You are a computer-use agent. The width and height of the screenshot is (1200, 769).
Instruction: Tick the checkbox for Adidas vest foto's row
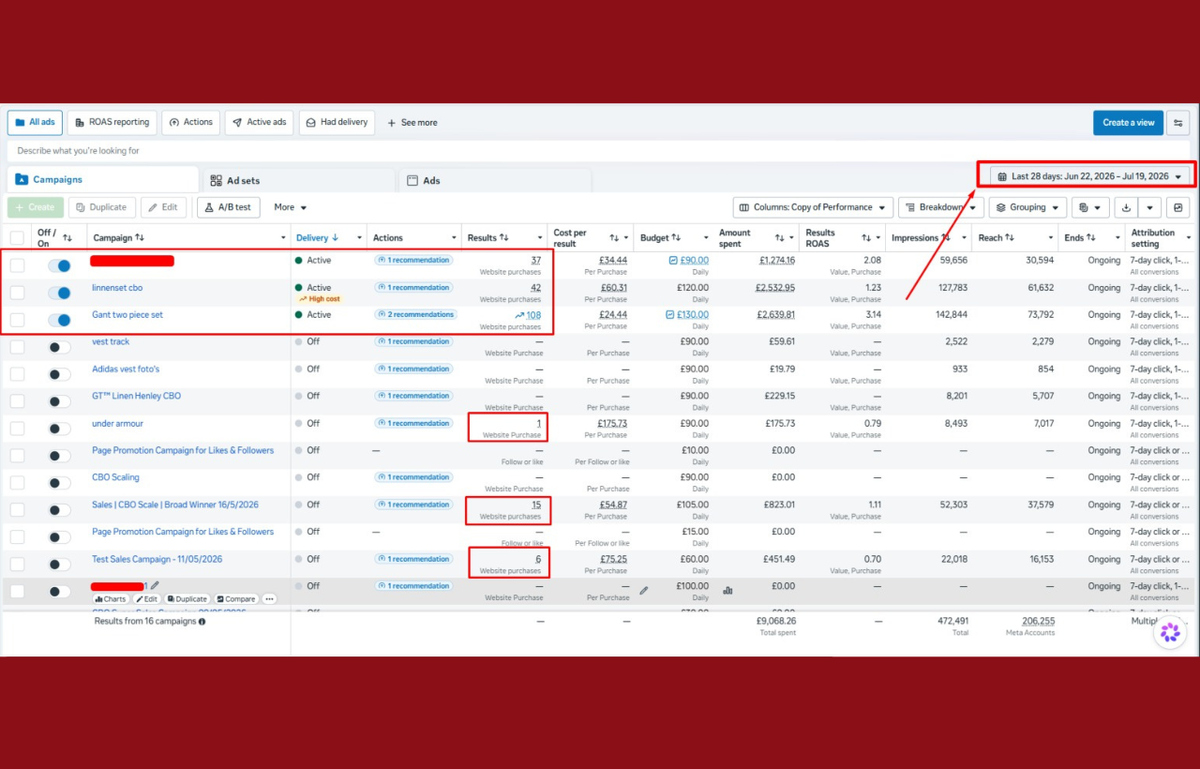[17, 374]
